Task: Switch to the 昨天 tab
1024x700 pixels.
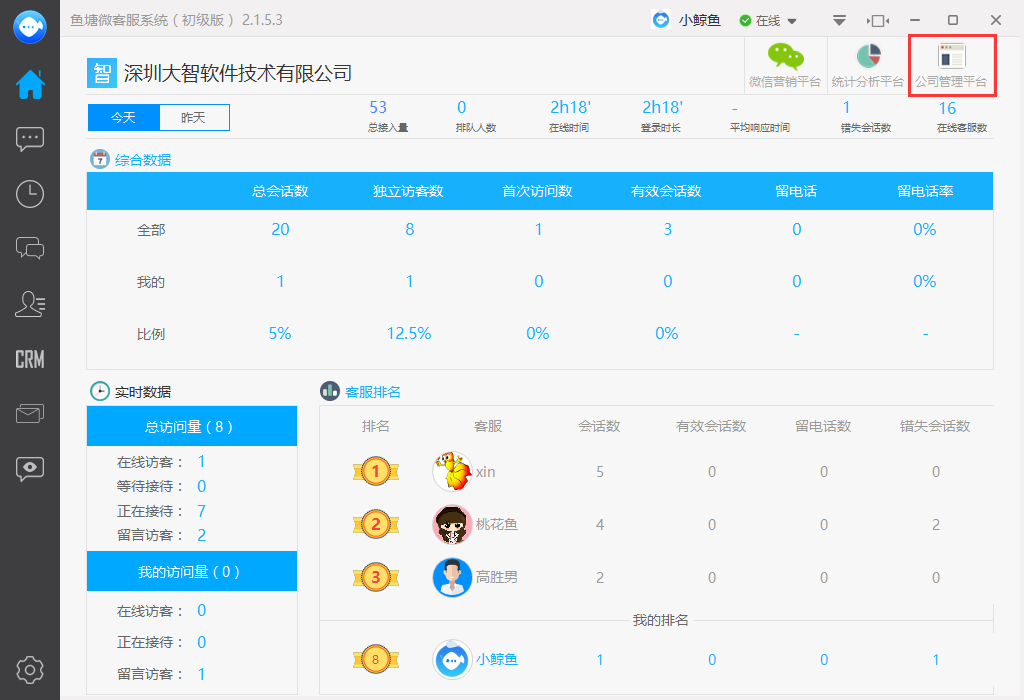Action: [194, 117]
